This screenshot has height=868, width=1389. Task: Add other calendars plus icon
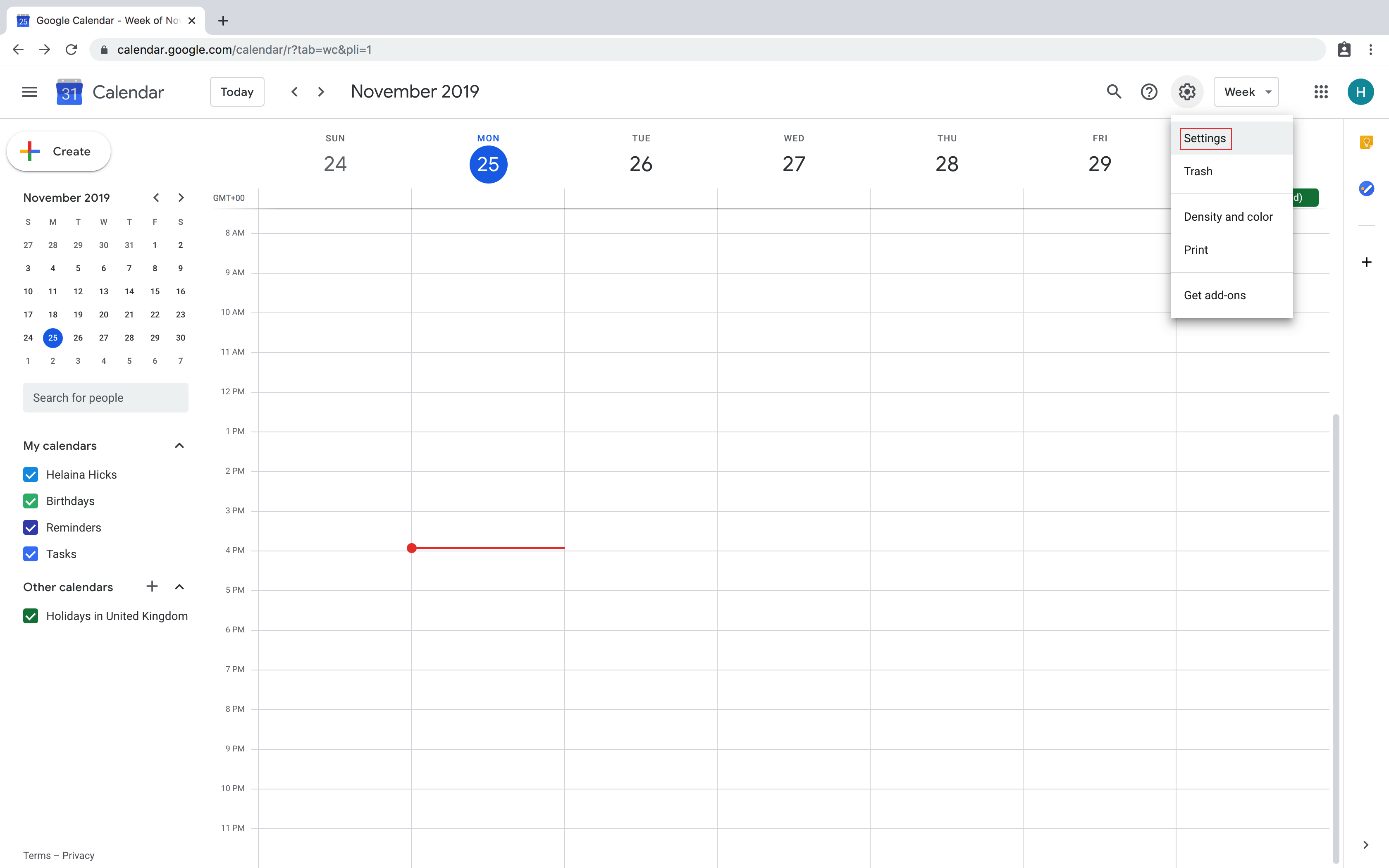152,586
